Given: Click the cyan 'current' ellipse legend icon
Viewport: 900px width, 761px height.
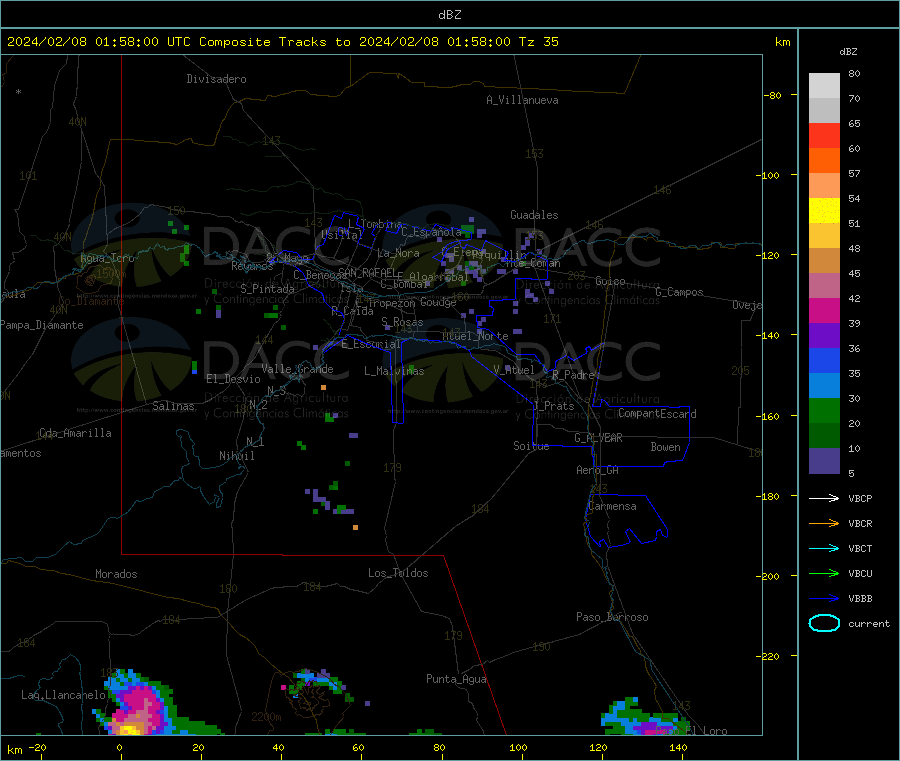Looking at the screenshot, I should click(824, 623).
